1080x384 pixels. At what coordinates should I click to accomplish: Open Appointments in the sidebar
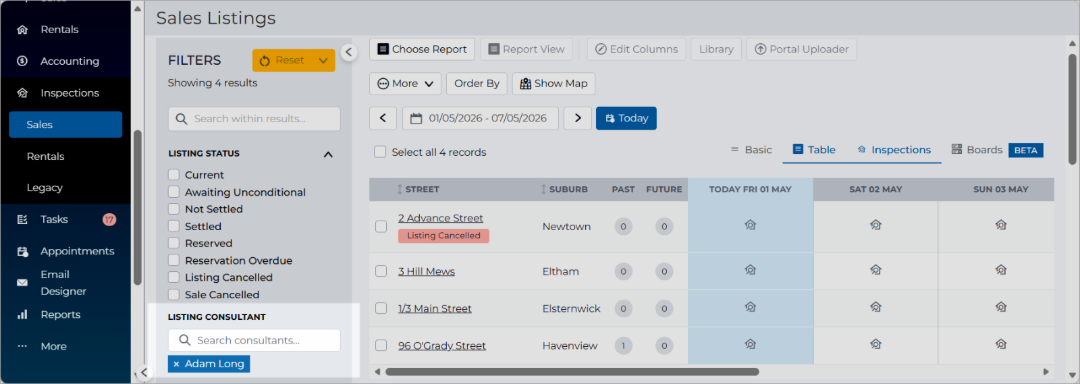77,251
